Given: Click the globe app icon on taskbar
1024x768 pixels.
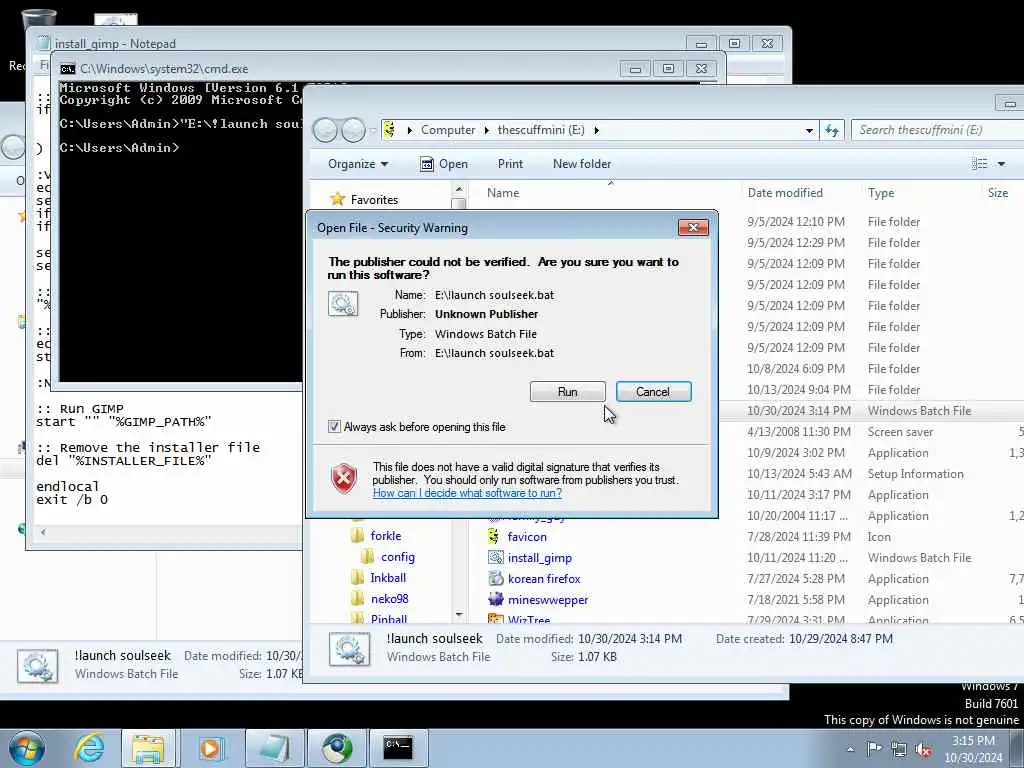Looking at the screenshot, I should pyautogui.click(x=336, y=748).
